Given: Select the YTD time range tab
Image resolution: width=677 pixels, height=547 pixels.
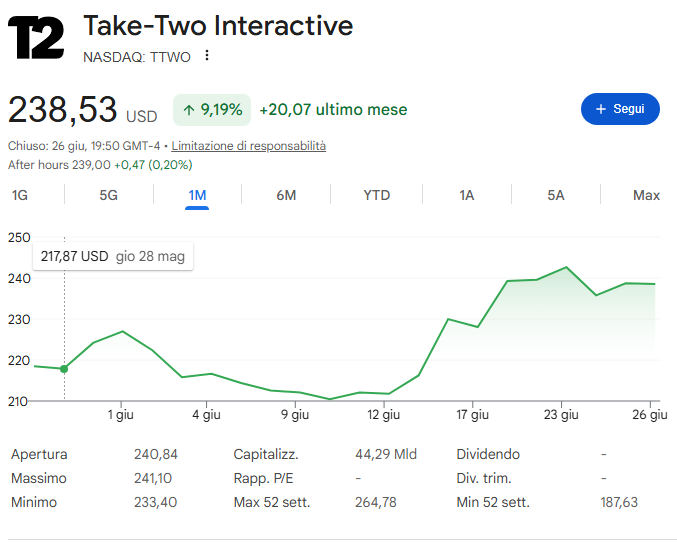Looking at the screenshot, I should coord(376,195).
